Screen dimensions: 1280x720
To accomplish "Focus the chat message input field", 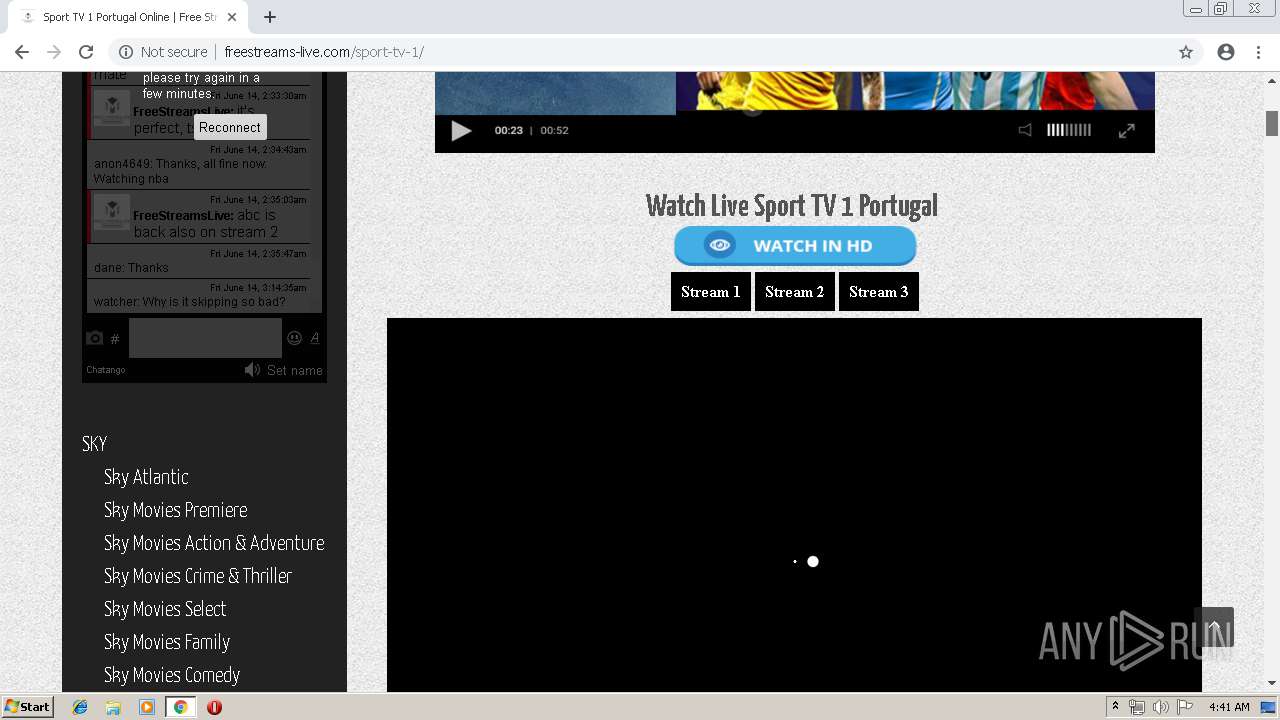I will point(205,338).
